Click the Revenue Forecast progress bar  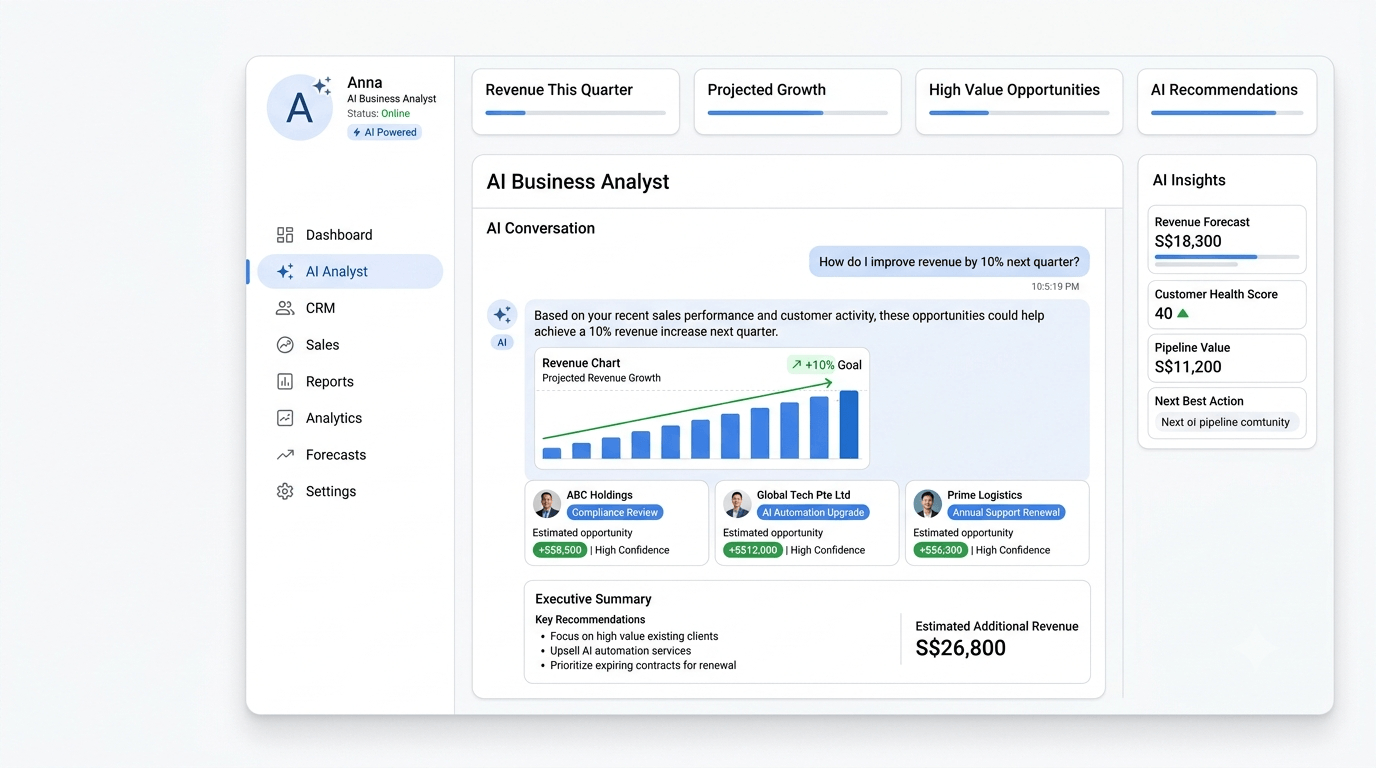tap(1227, 257)
